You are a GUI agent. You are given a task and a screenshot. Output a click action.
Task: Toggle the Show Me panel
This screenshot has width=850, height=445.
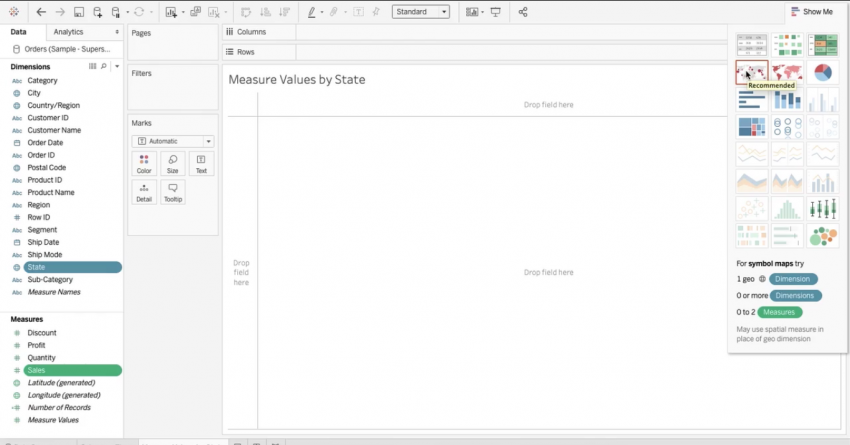pos(811,12)
